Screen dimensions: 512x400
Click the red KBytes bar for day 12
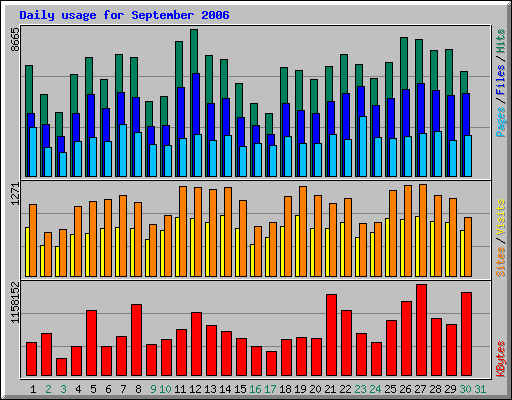pos(196,344)
